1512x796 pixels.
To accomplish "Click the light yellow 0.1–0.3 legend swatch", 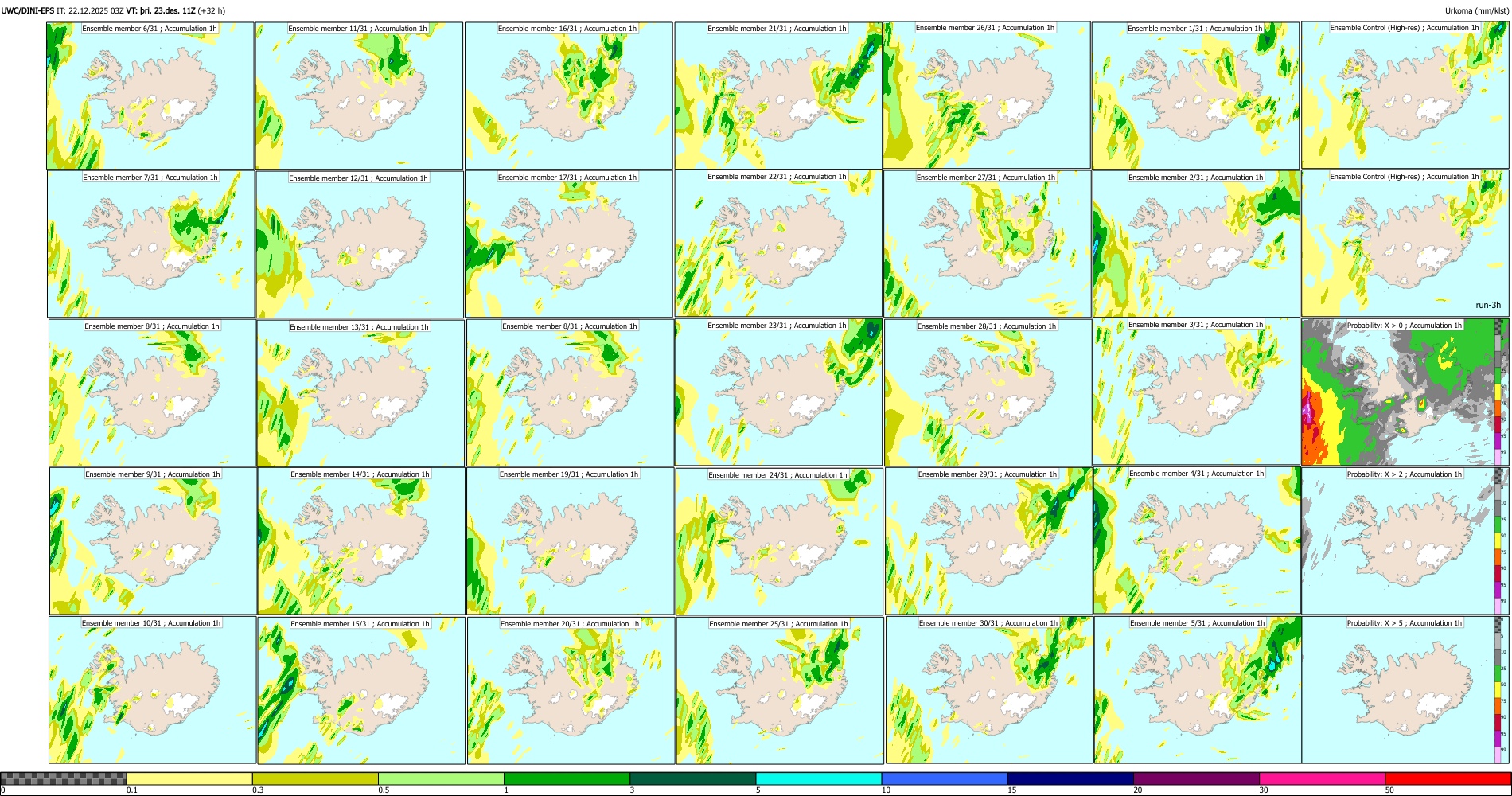I will click(189, 778).
